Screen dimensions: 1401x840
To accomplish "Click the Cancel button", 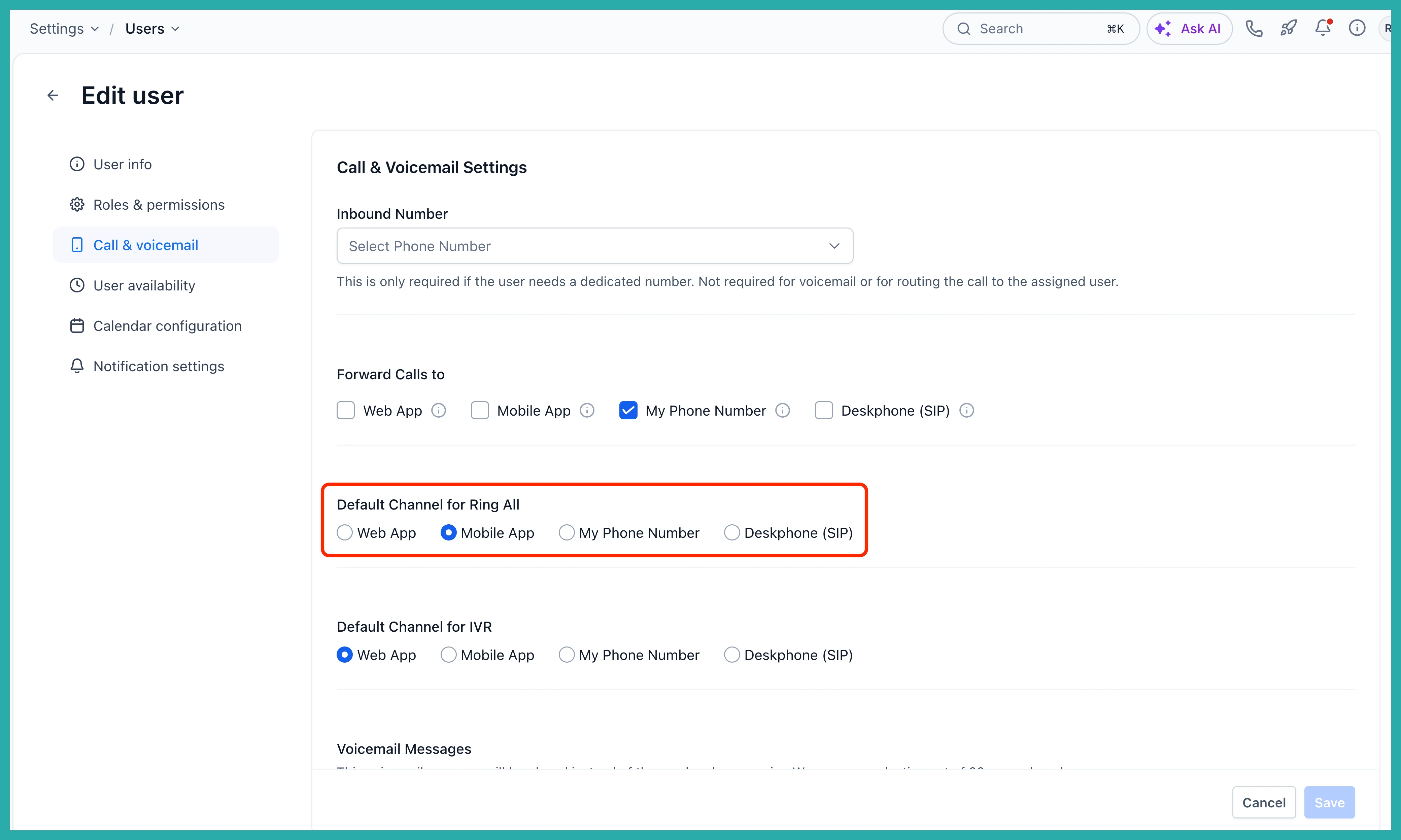I will click(x=1263, y=802).
